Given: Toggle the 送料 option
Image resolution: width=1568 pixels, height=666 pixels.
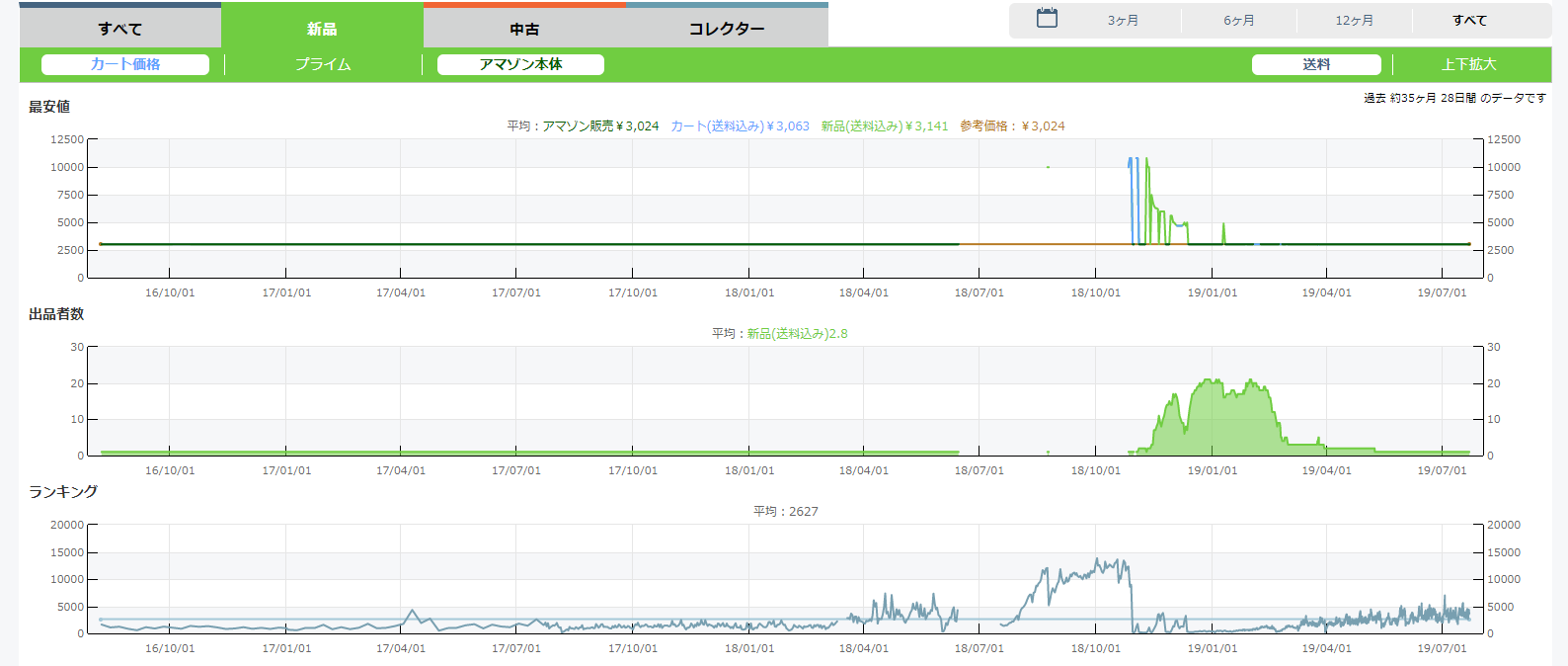Looking at the screenshot, I should (1316, 64).
